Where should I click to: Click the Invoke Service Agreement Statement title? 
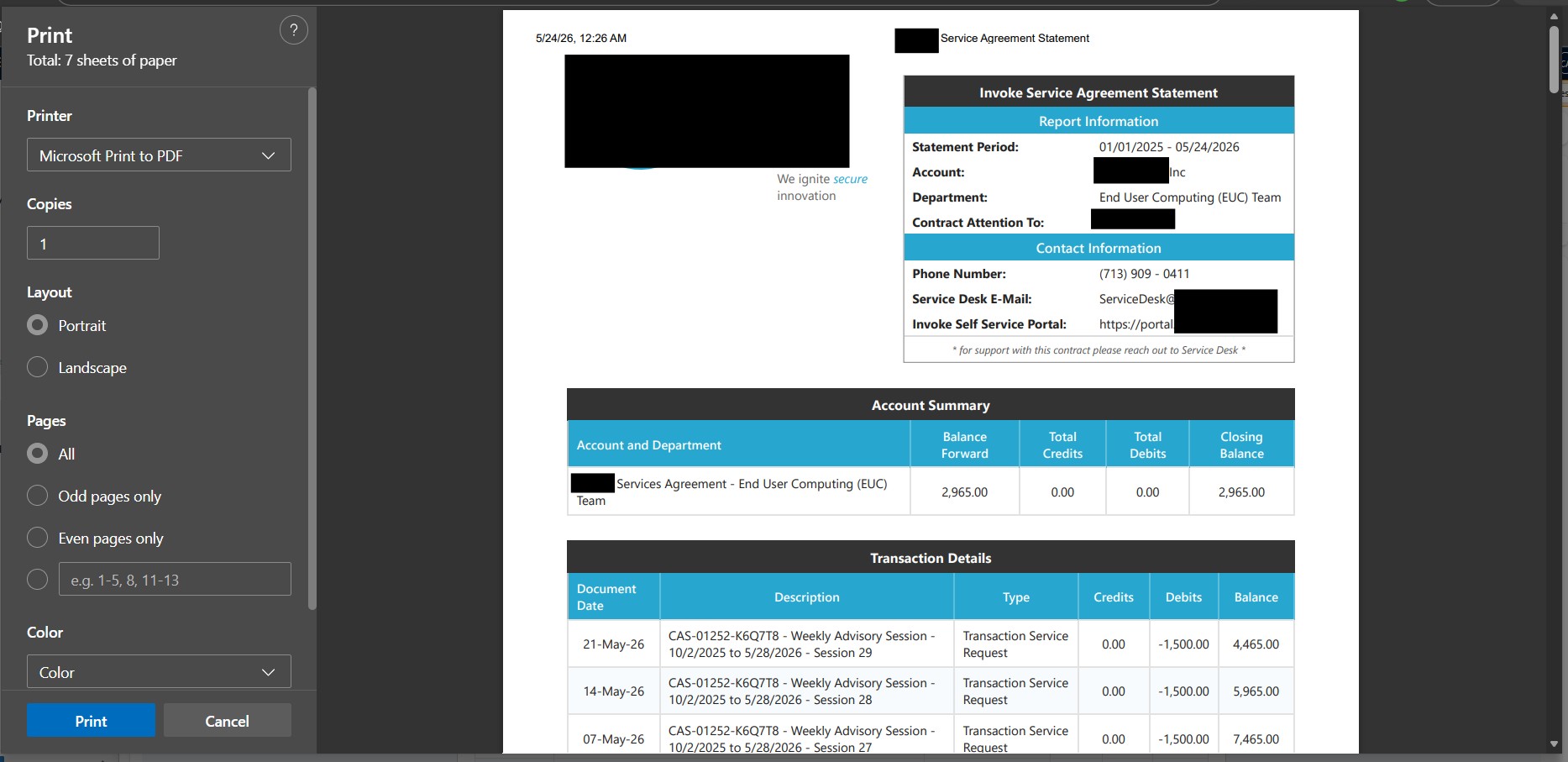1099,92
